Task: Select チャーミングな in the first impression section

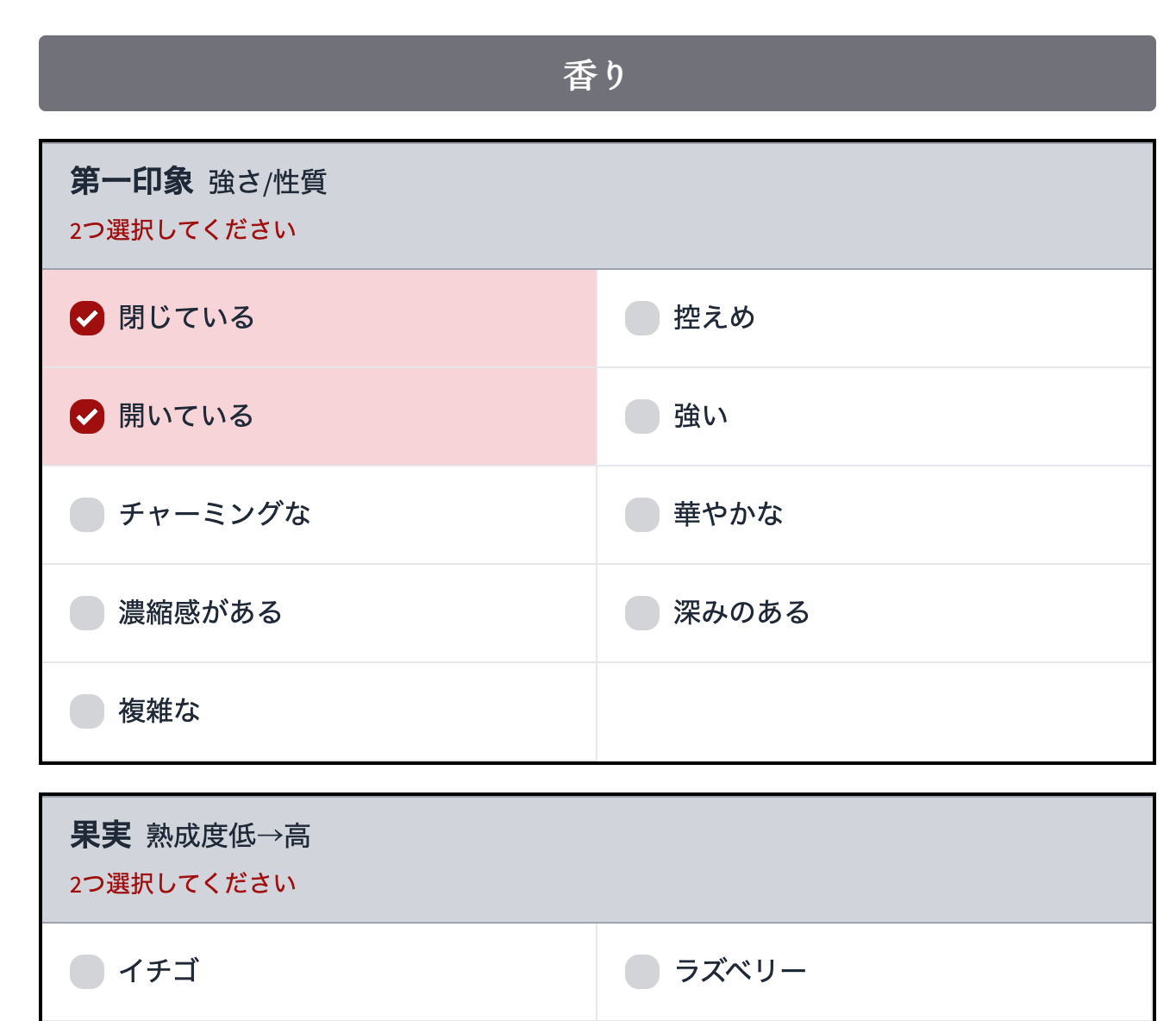Action: 216,514
